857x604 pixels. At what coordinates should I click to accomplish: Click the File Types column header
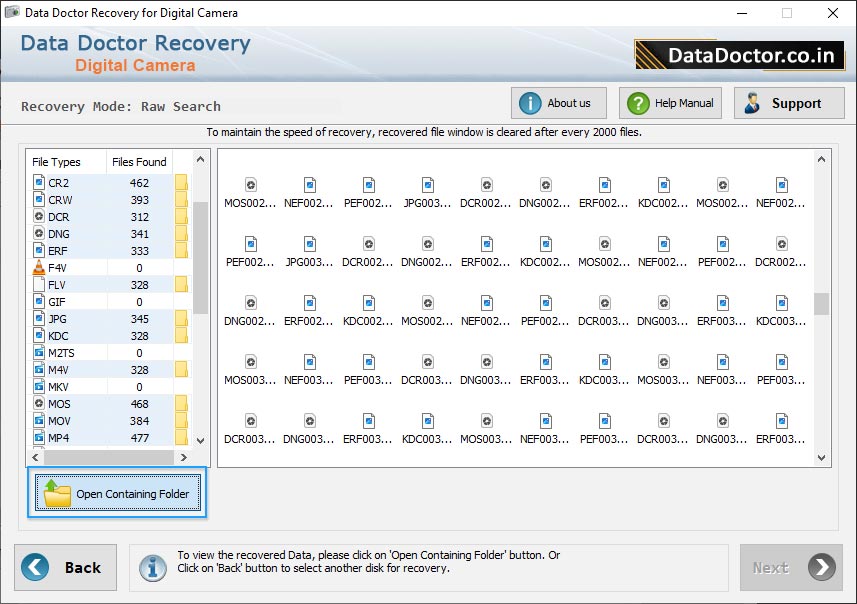pyautogui.click(x=57, y=162)
